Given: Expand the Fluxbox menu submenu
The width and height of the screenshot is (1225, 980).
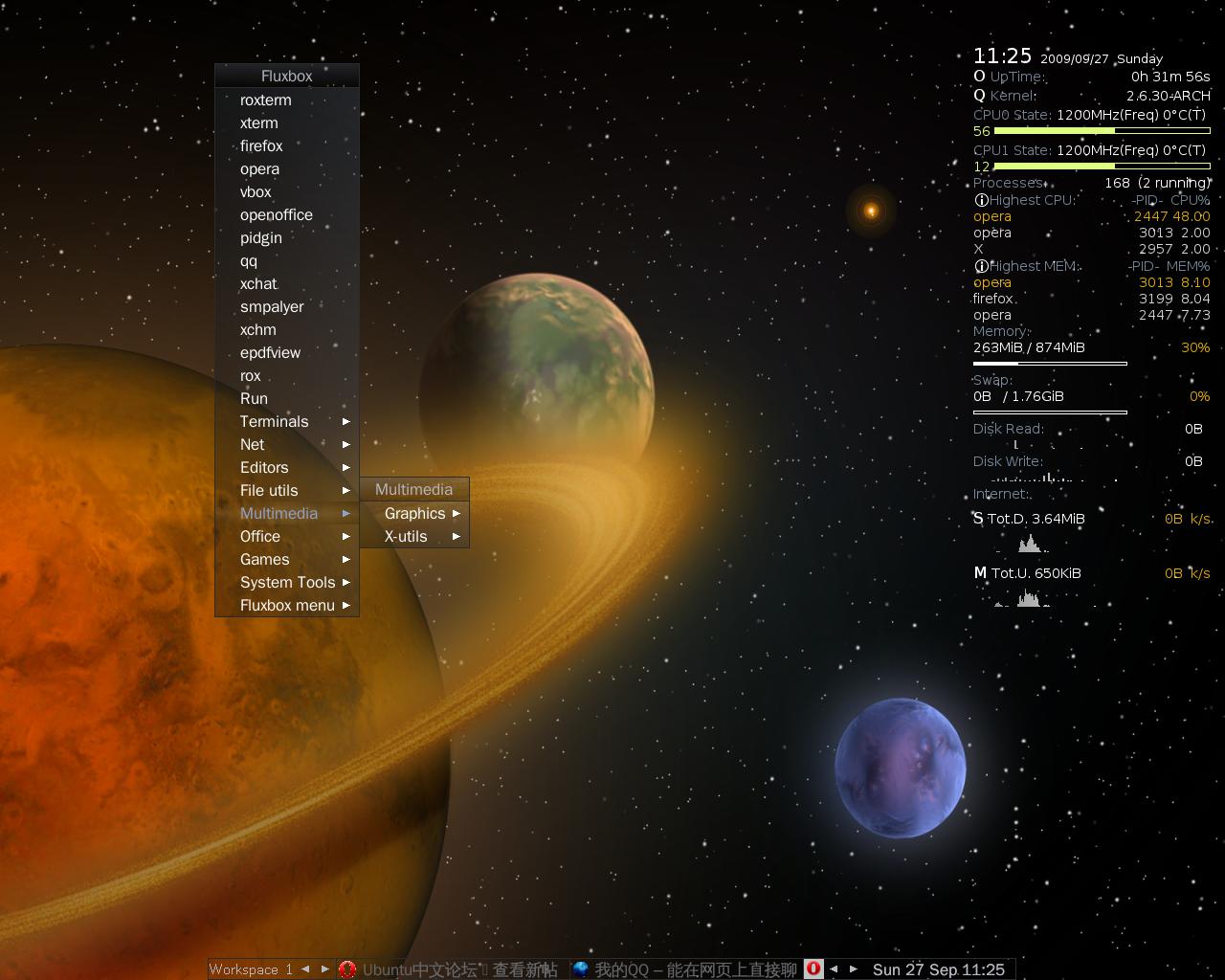Looking at the screenshot, I should [x=287, y=605].
